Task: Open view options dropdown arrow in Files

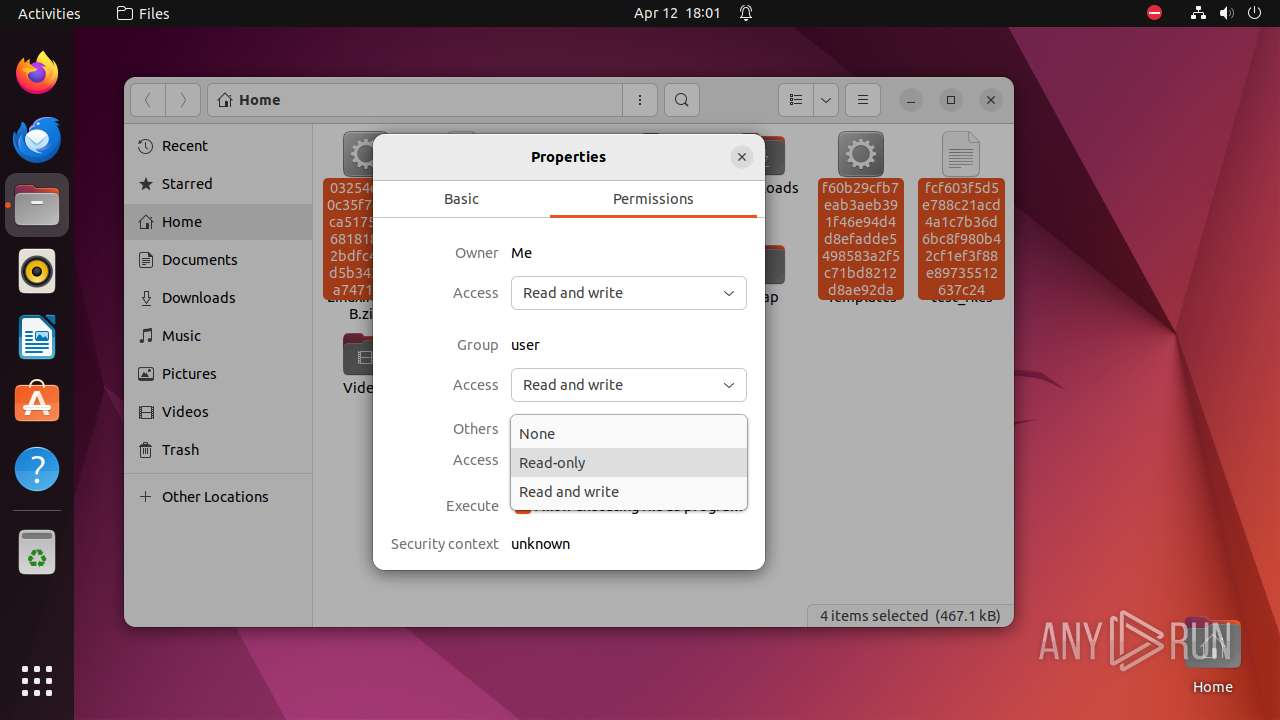Action: point(826,100)
